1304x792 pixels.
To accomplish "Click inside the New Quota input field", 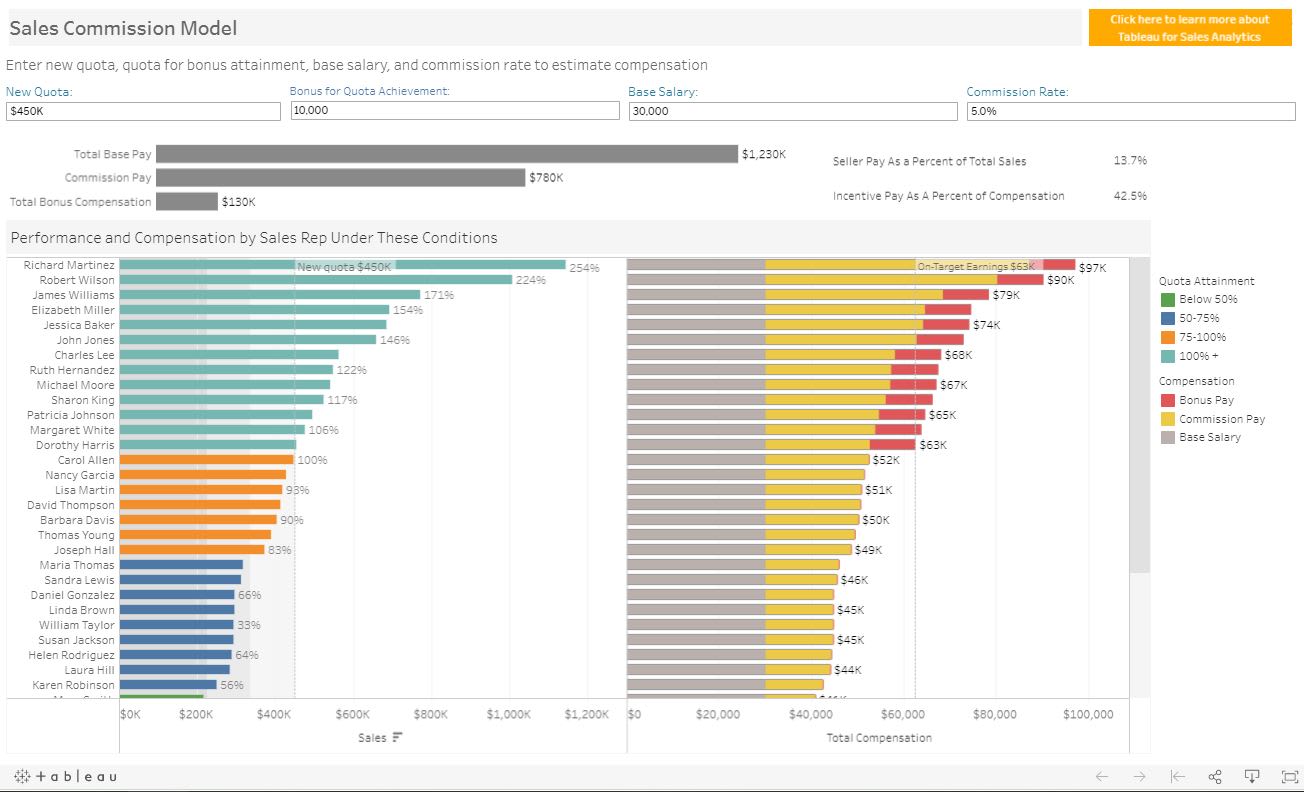I will [x=143, y=111].
